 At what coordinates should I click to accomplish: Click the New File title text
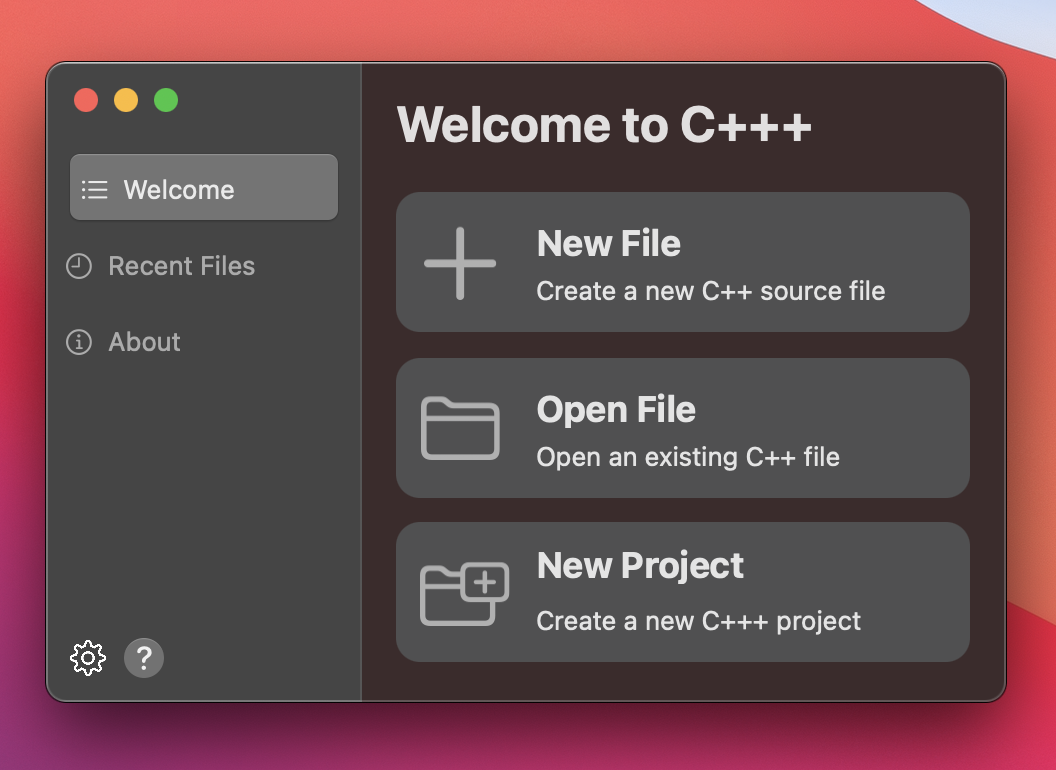[x=609, y=243]
